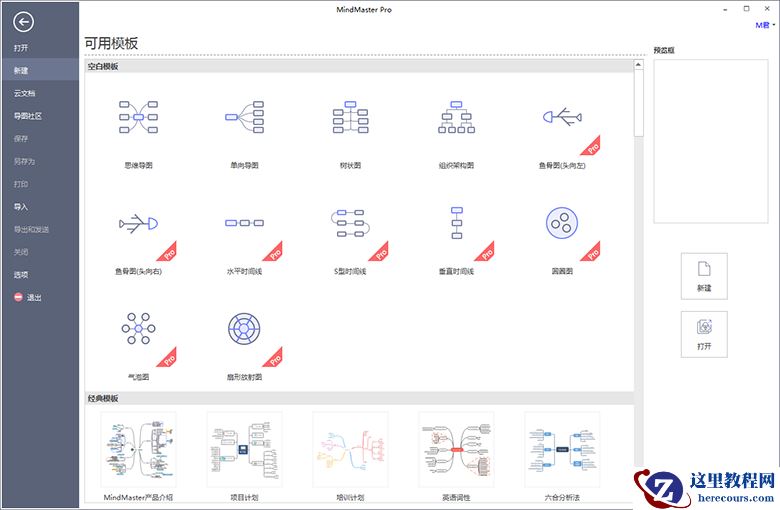Click the 打开 button under preview
This screenshot has height=510, width=780.
pos(704,334)
